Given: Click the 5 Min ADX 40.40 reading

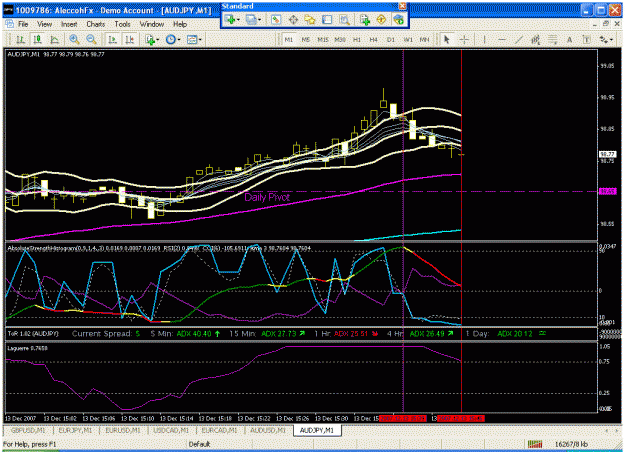Looking at the screenshot, I should click(x=185, y=334).
